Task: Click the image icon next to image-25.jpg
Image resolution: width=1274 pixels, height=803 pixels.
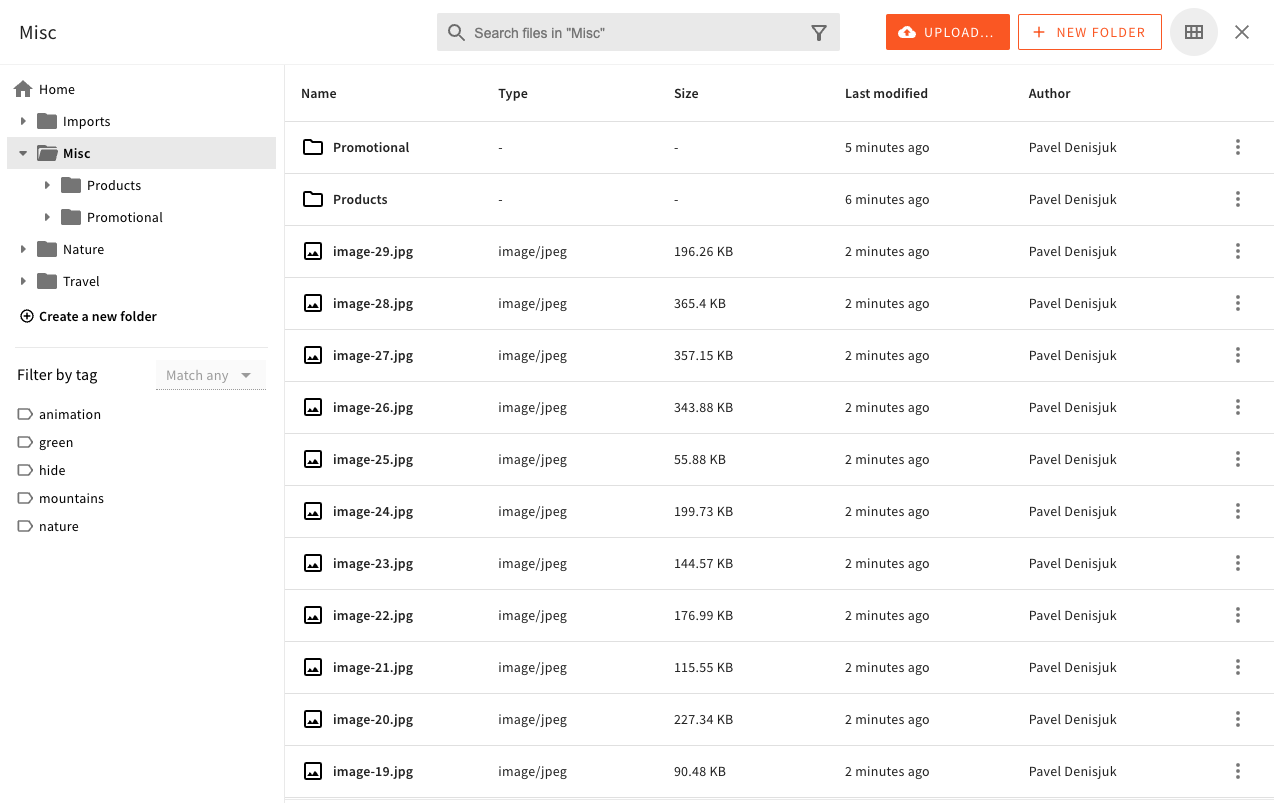Action: [x=313, y=459]
